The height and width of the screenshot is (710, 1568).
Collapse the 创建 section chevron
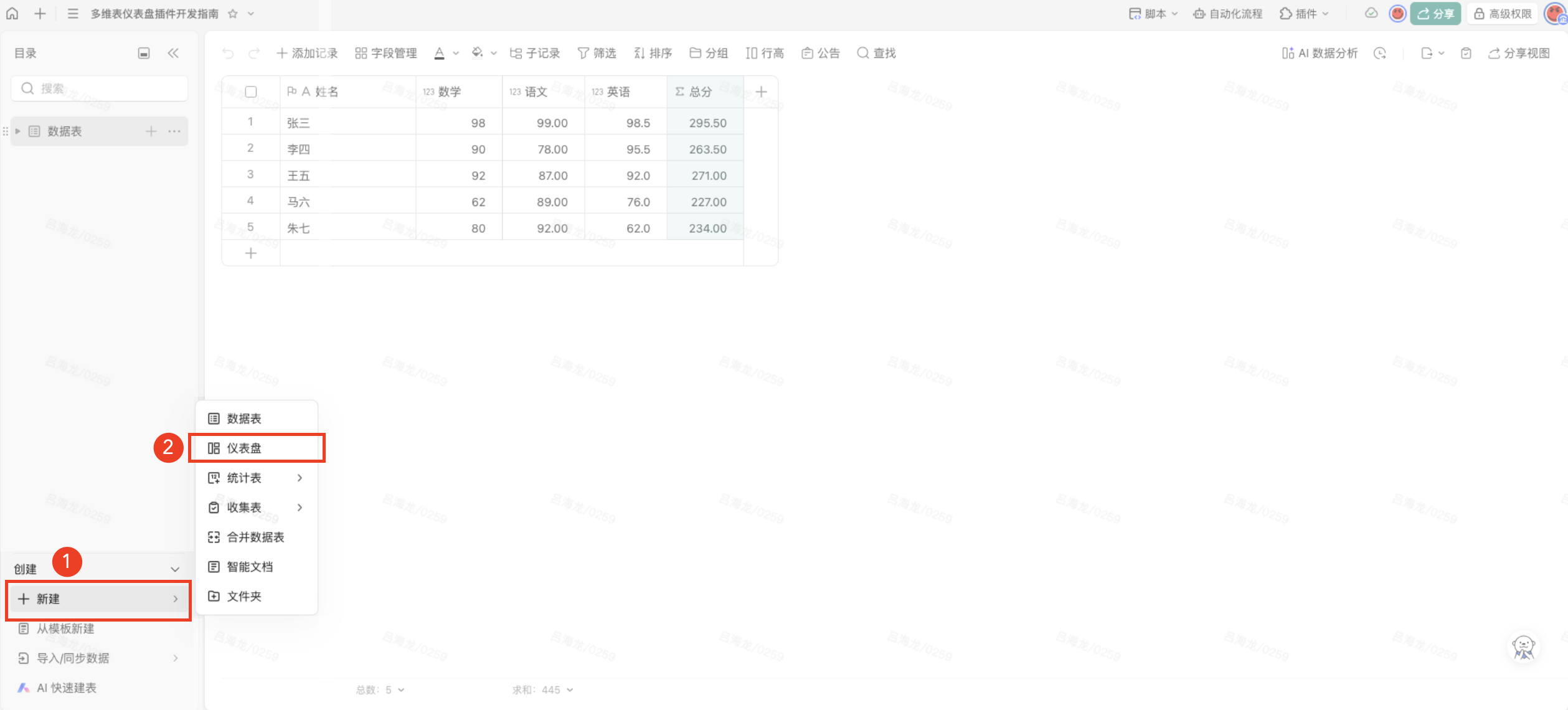[175, 569]
